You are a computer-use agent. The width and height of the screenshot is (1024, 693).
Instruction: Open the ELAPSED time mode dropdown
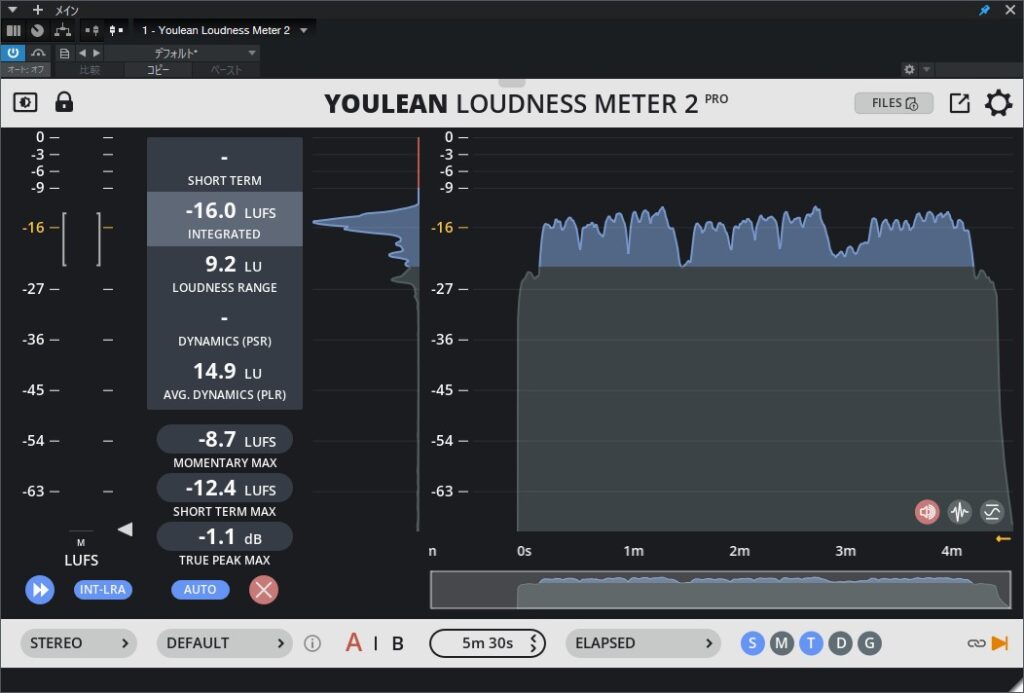pos(643,643)
